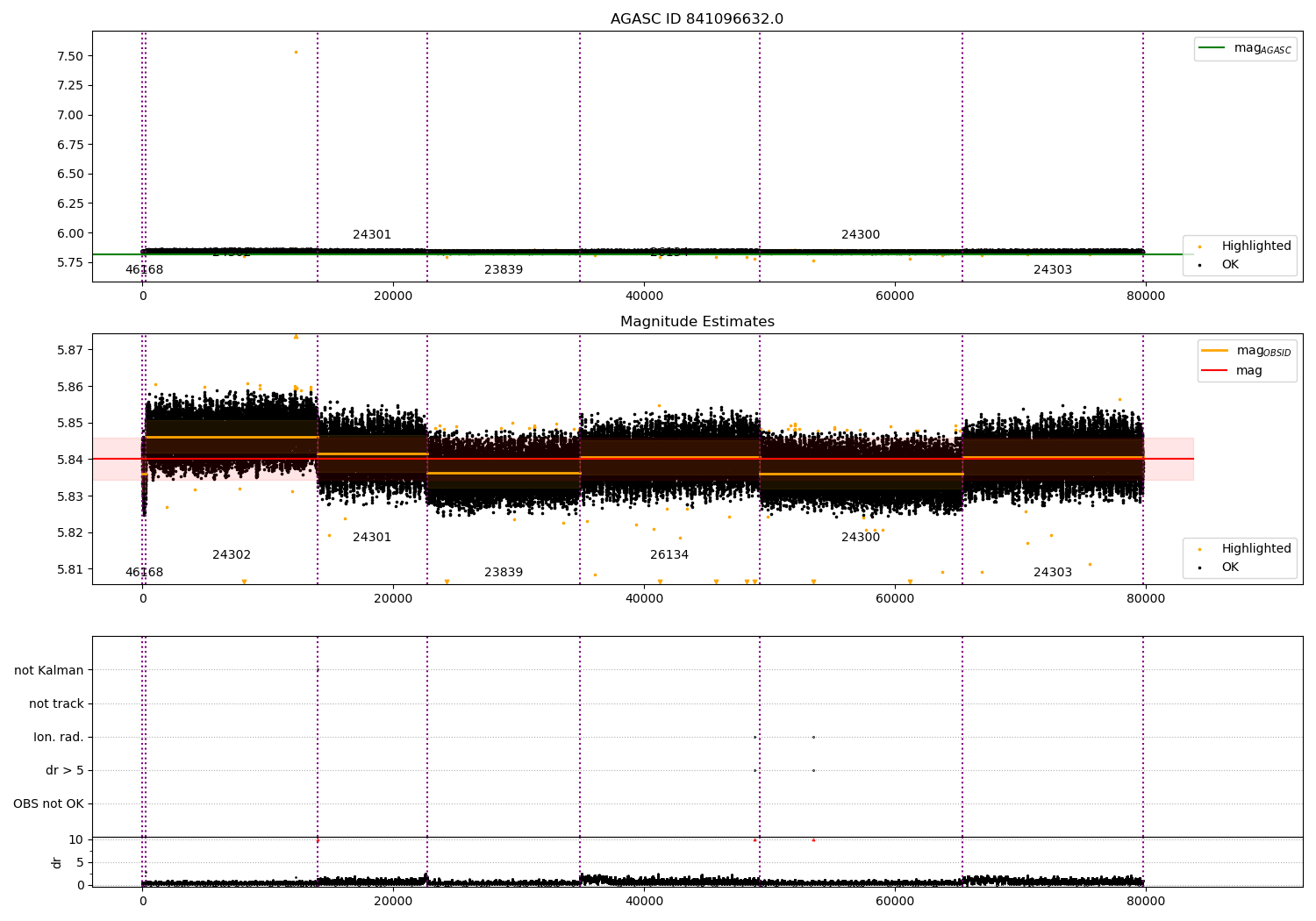Click red line sample beside "mag" legend entry
The height and width of the screenshot is (921, 1316).
1214,371
